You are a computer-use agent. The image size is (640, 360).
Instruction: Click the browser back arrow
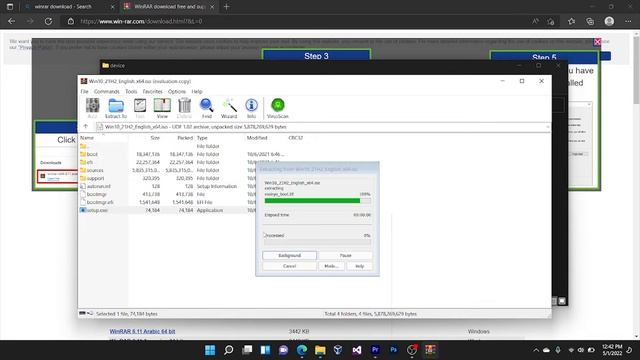click(x=11, y=21)
